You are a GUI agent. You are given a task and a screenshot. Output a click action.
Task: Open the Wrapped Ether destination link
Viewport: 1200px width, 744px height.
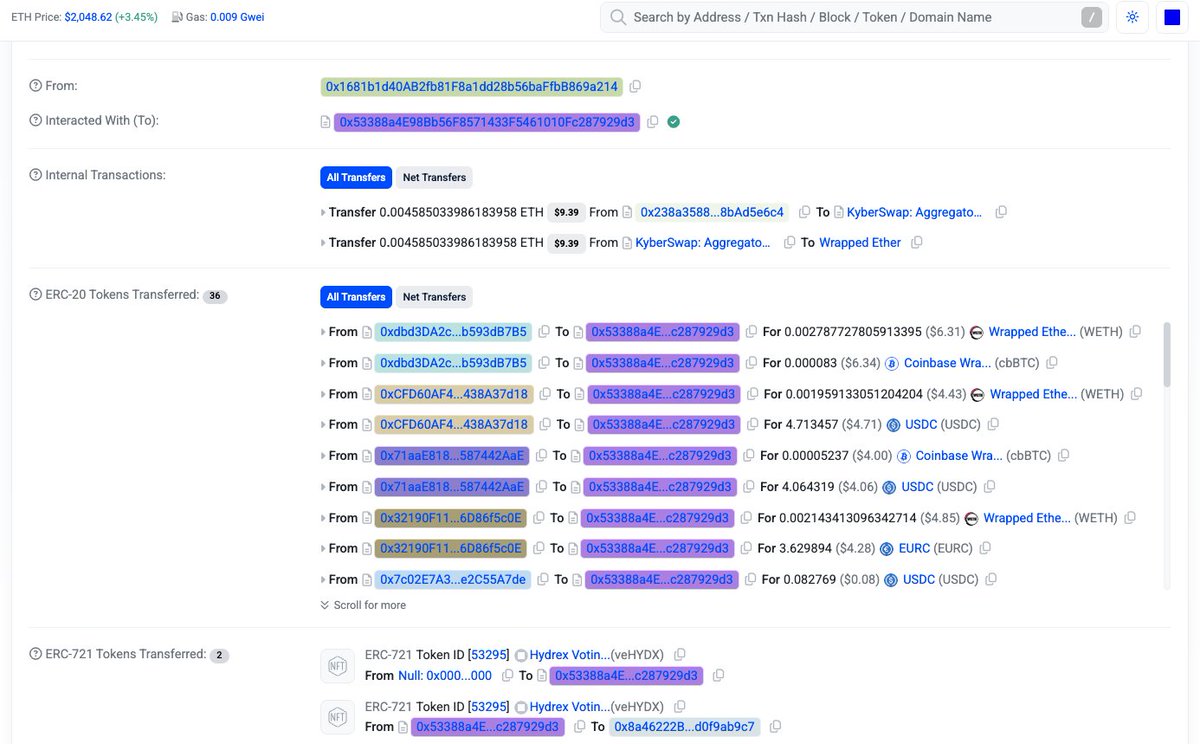click(x=860, y=242)
